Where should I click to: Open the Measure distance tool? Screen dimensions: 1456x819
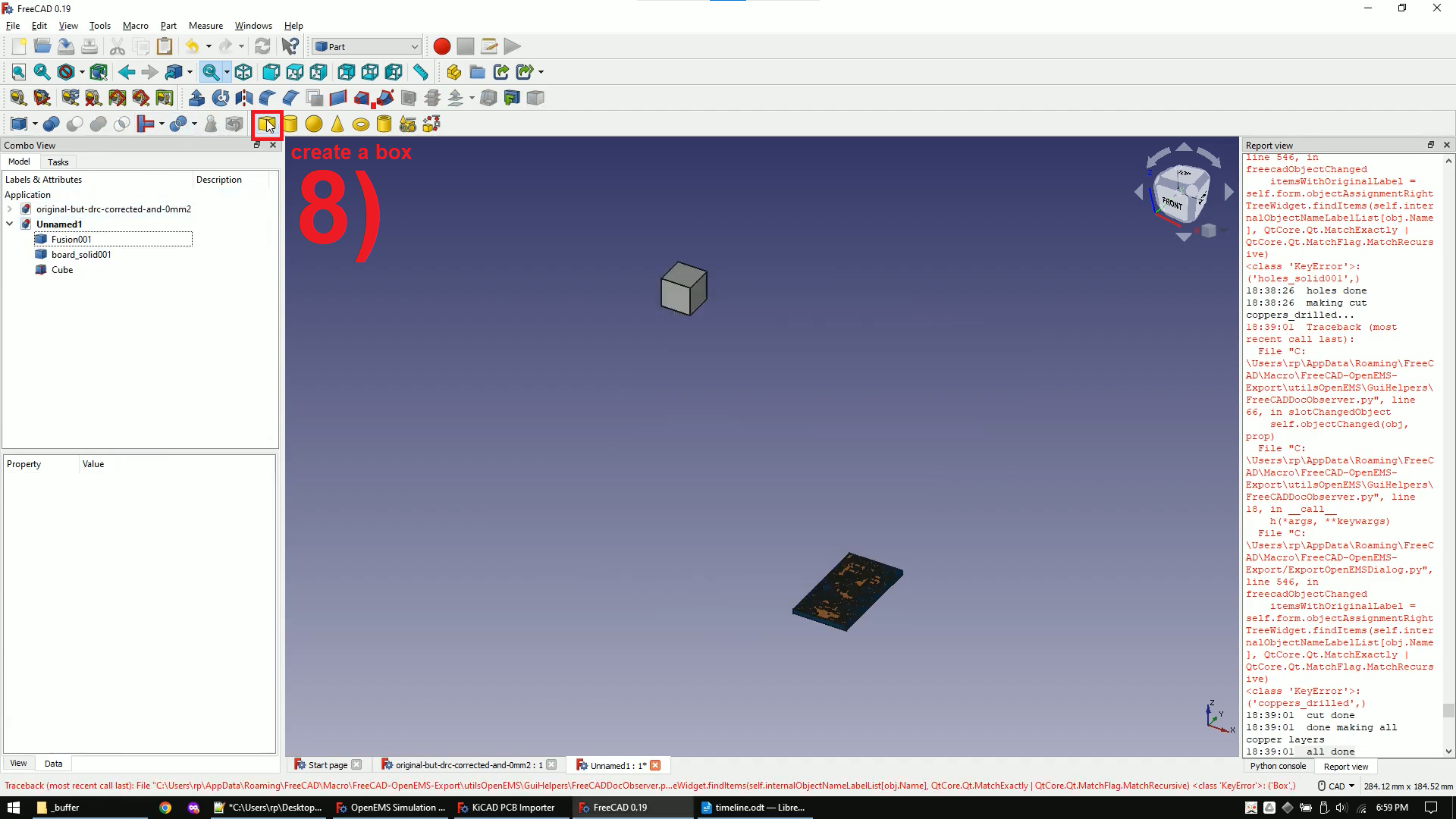tap(421, 72)
